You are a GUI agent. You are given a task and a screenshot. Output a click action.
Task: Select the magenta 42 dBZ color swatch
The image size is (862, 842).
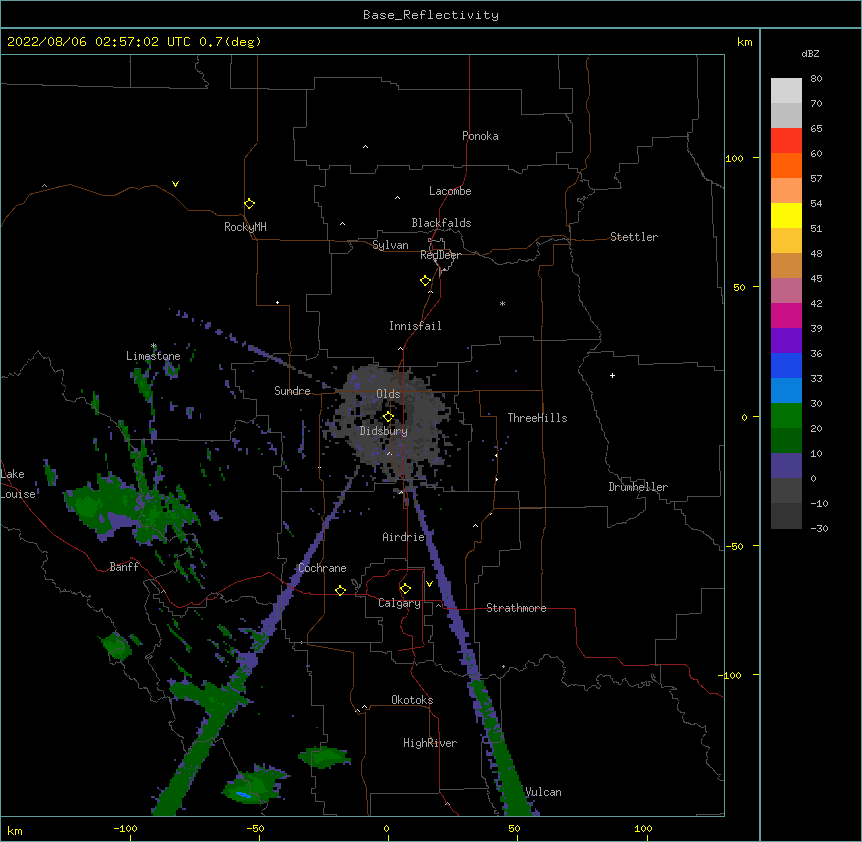coord(786,315)
